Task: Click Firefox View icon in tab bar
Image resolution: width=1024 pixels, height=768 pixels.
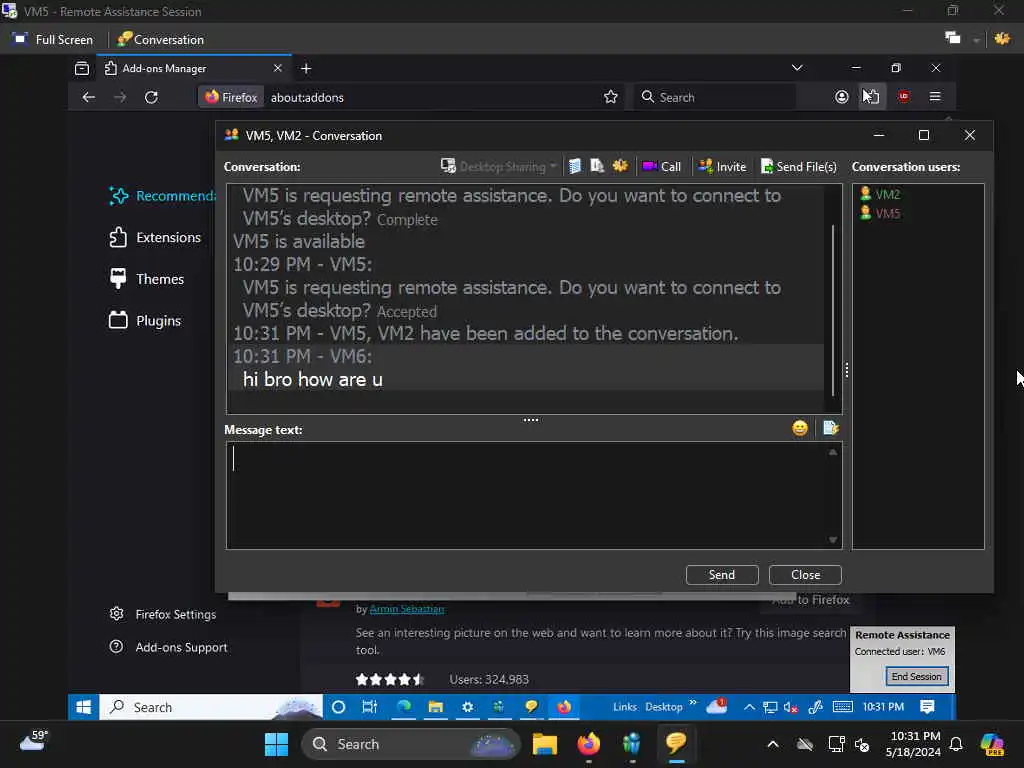Action: (x=82, y=68)
